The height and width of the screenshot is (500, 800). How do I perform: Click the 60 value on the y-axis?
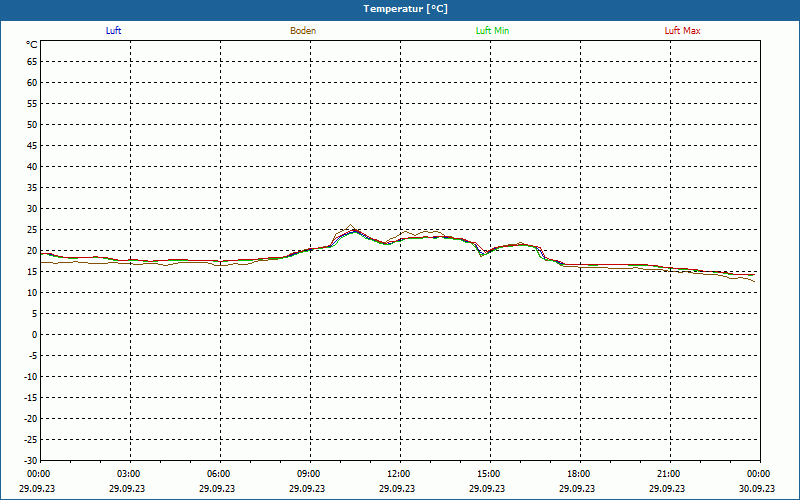click(x=32, y=83)
